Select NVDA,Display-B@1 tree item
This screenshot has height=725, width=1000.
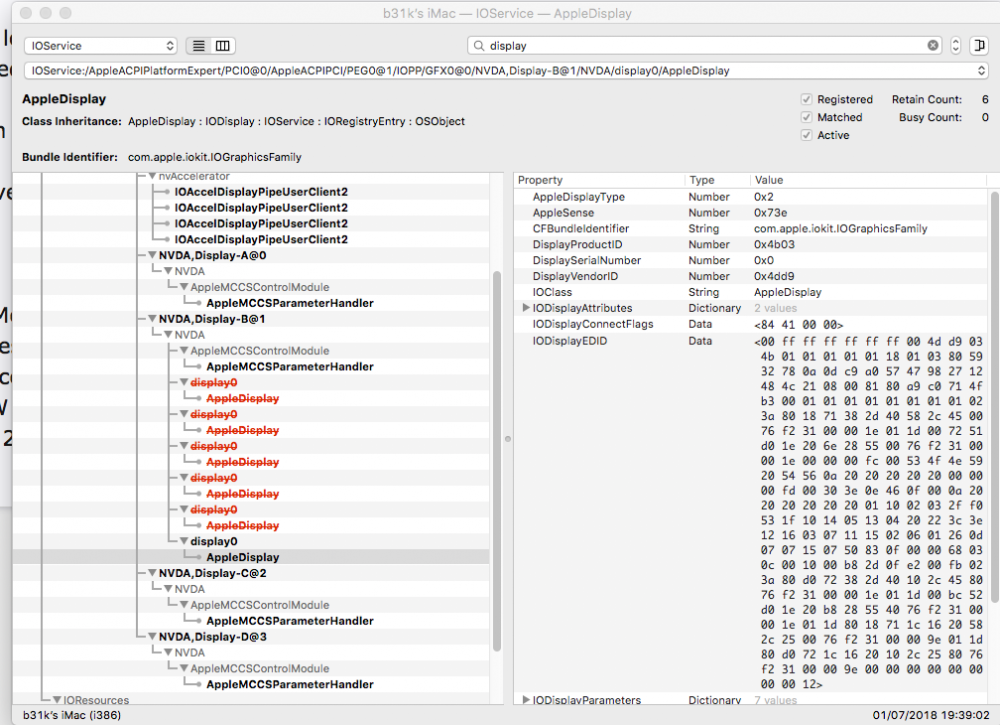click(212, 319)
